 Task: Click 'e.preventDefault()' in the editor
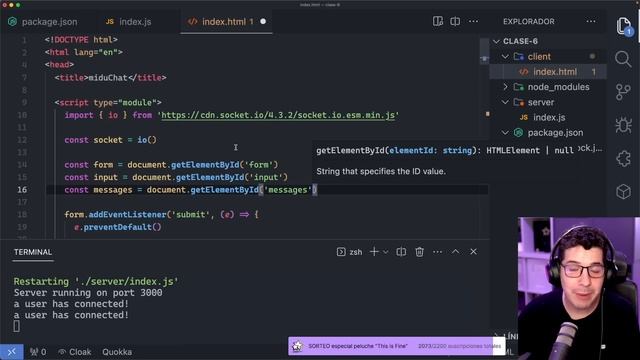pos(118,227)
